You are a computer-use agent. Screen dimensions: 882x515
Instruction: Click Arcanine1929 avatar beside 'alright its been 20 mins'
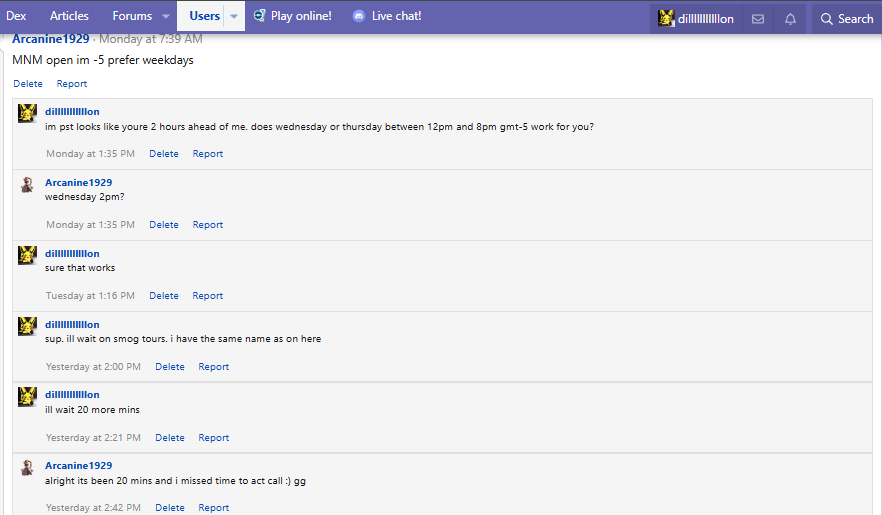[27, 468]
